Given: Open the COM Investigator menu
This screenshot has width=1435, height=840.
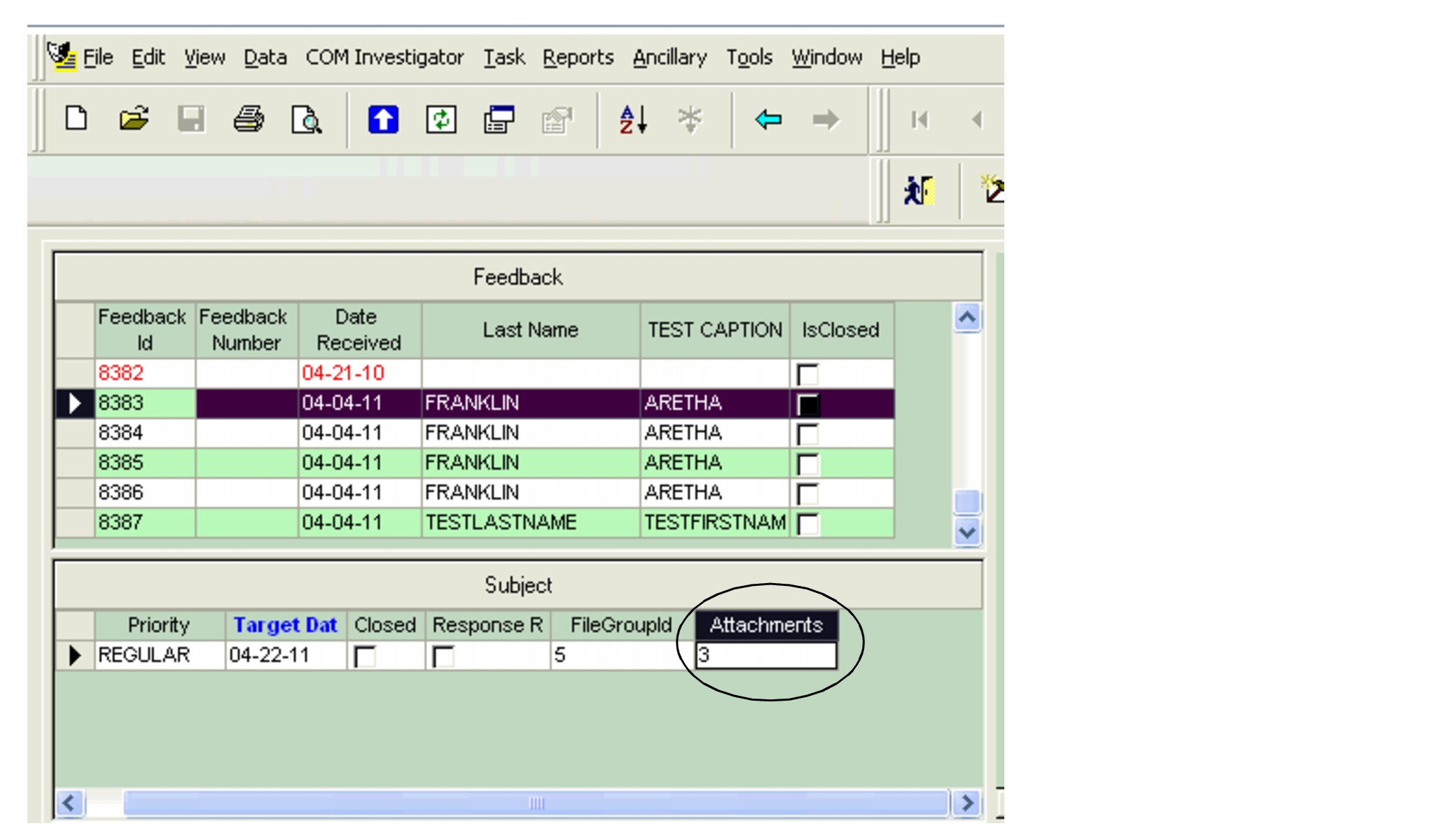Looking at the screenshot, I should point(384,57).
